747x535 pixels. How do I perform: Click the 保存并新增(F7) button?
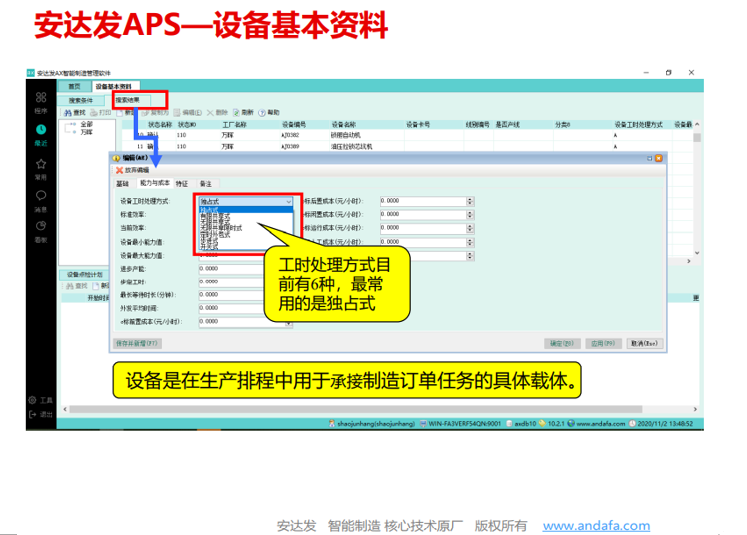(x=137, y=343)
